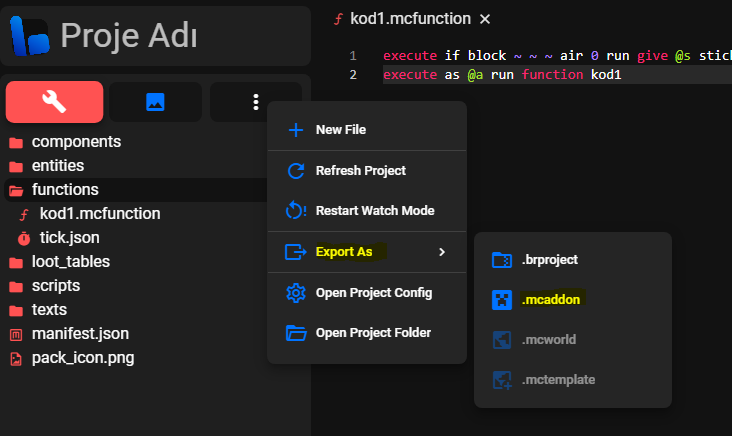This screenshot has height=436, width=732.
Task: Click the .mcaddon Minecraft icon
Action: (x=502, y=299)
